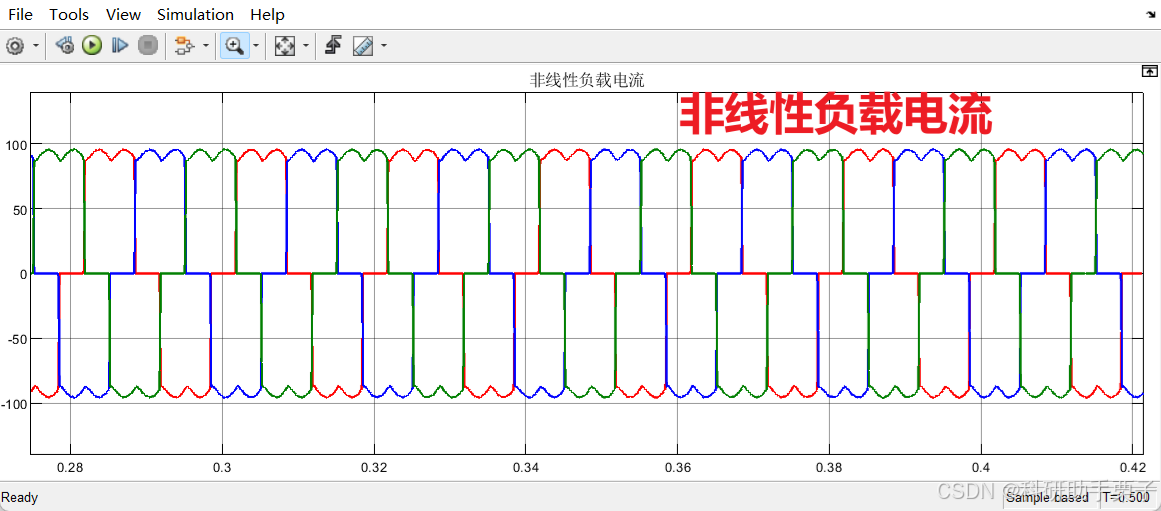Image resolution: width=1161 pixels, height=511 pixels.
Task: Click the 0.3 x-axis tick label
Action: point(222,468)
